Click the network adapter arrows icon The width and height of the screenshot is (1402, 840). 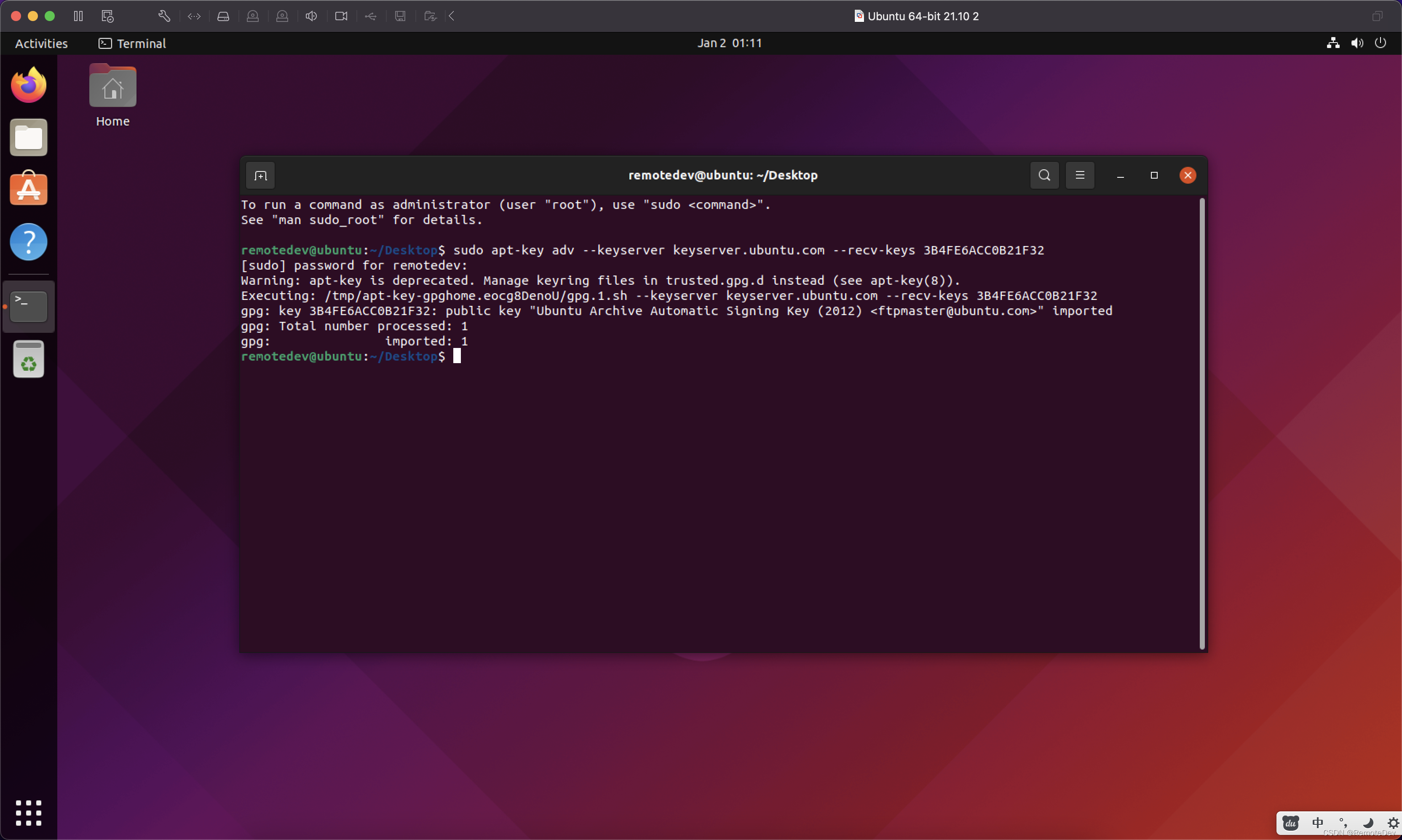194,16
